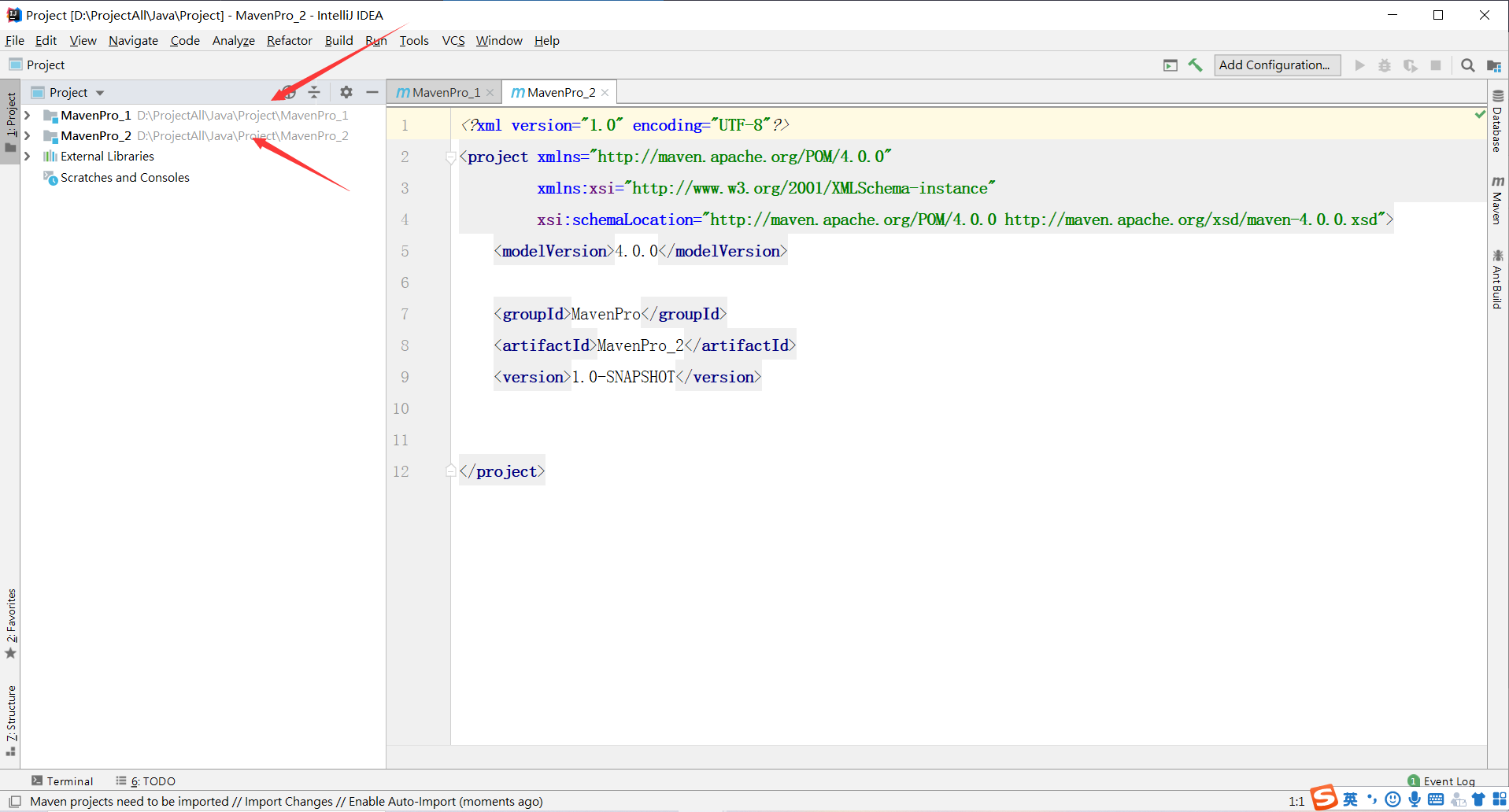Expand the External Libraries node
The image size is (1509, 812).
28,156
